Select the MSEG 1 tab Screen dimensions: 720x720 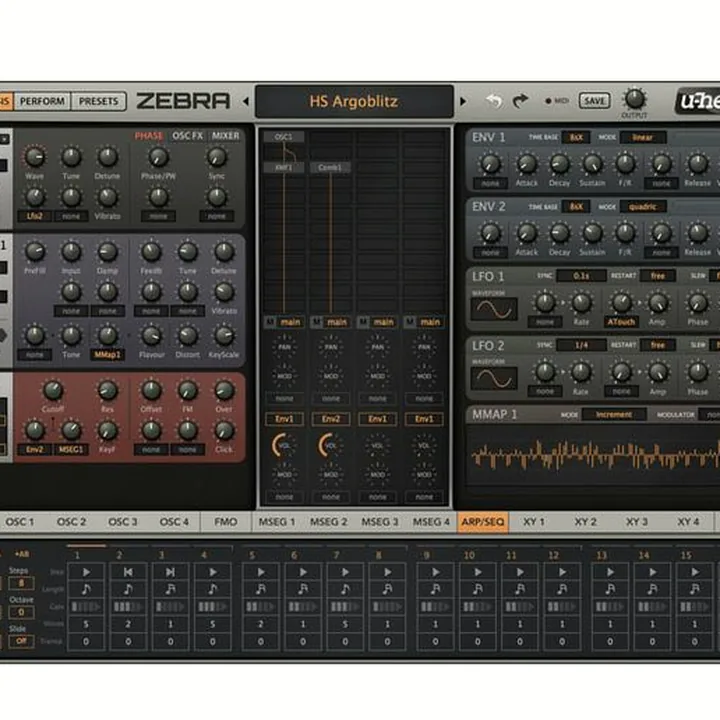coord(276,522)
